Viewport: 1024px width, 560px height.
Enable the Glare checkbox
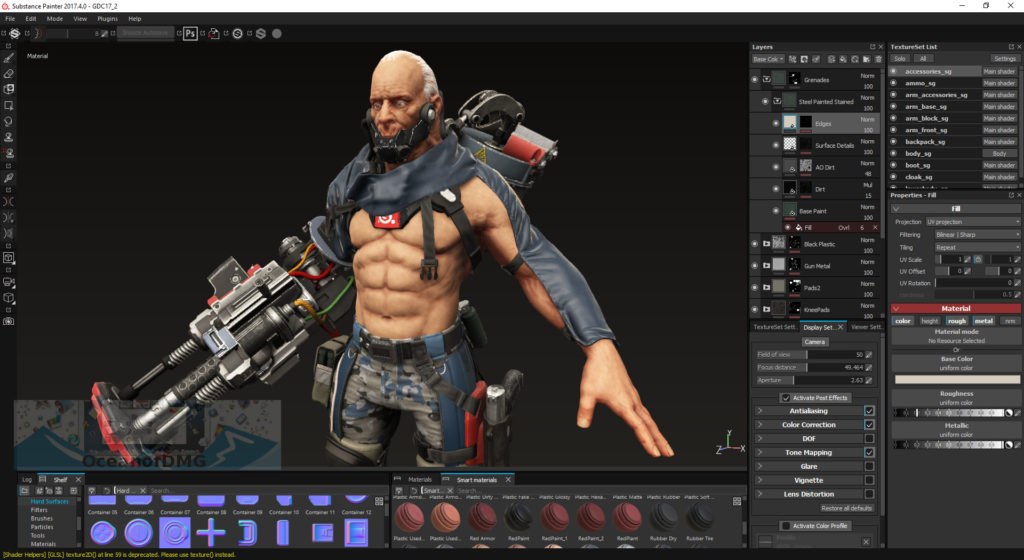coord(869,467)
